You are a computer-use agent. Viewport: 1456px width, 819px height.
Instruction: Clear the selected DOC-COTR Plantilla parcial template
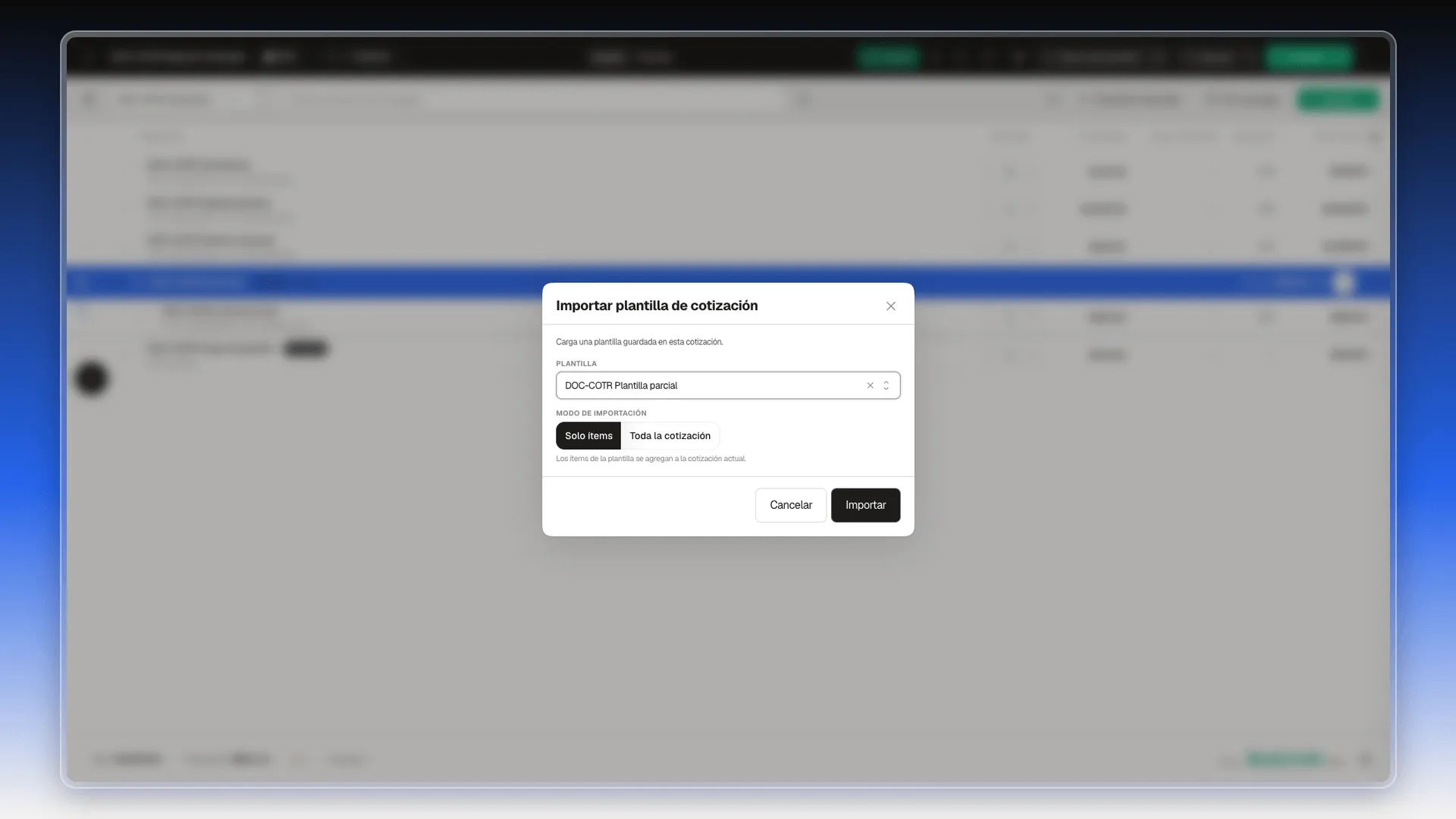click(870, 385)
